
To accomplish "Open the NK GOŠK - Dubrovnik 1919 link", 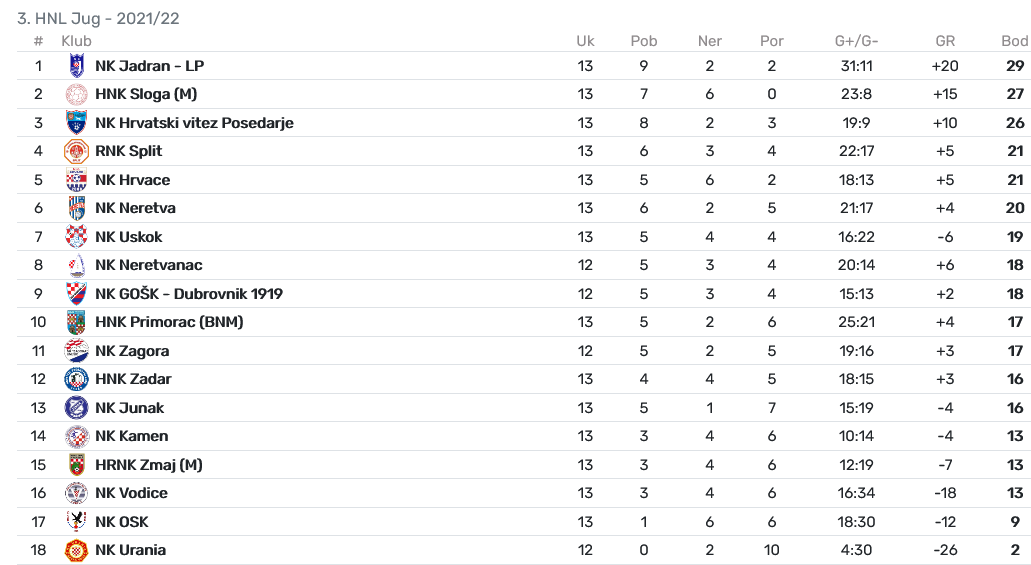I will click(189, 294).
